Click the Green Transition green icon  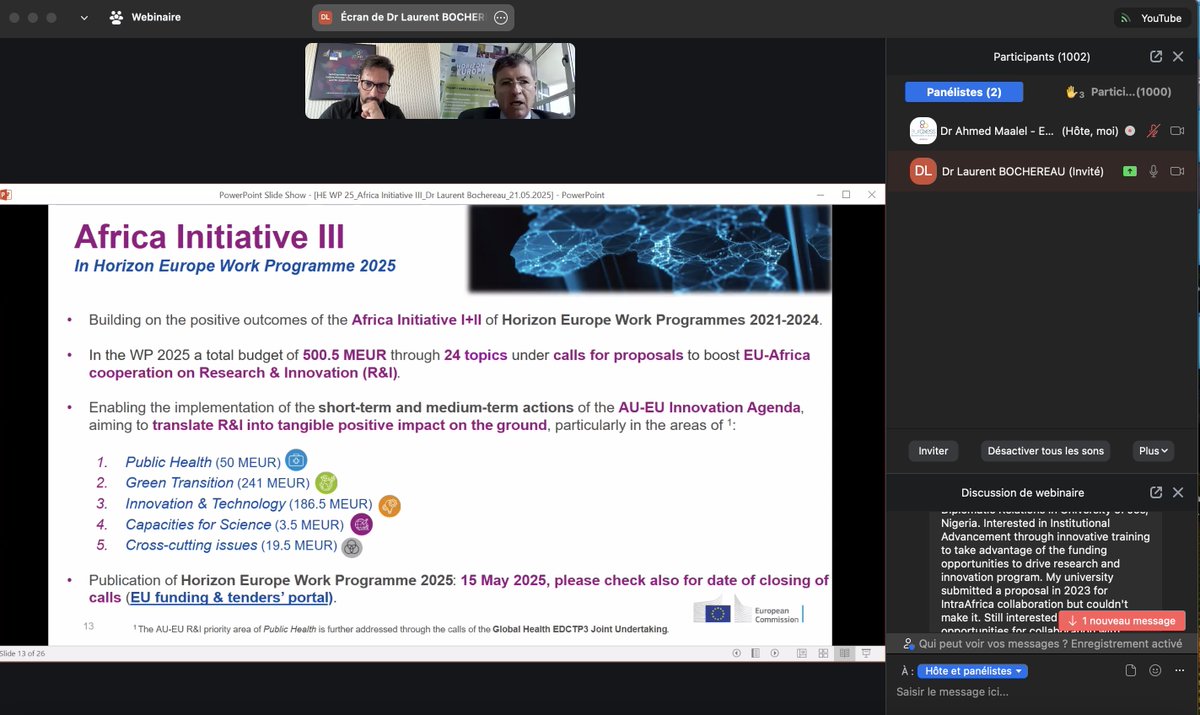coord(326,483)
